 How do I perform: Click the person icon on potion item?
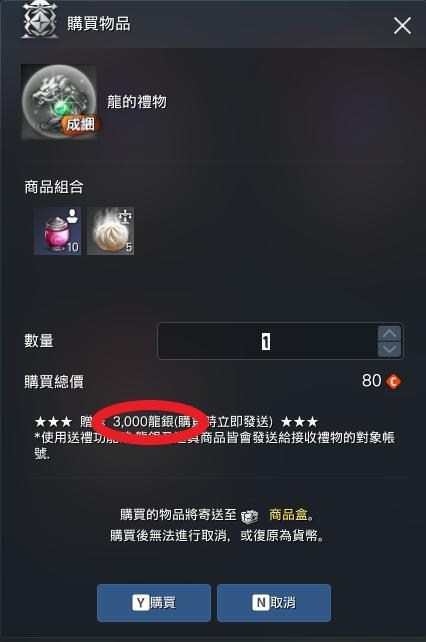pyautogui.click(x=73, y=216)
